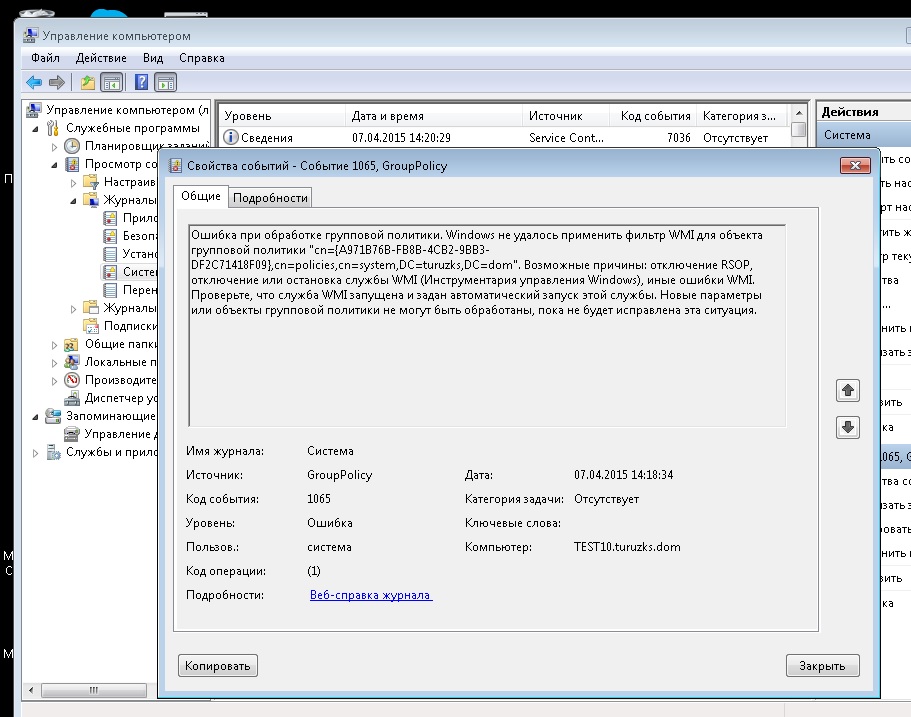911x717 pixels.
Task: Open the Вид menu
Action: click(153, 58)
